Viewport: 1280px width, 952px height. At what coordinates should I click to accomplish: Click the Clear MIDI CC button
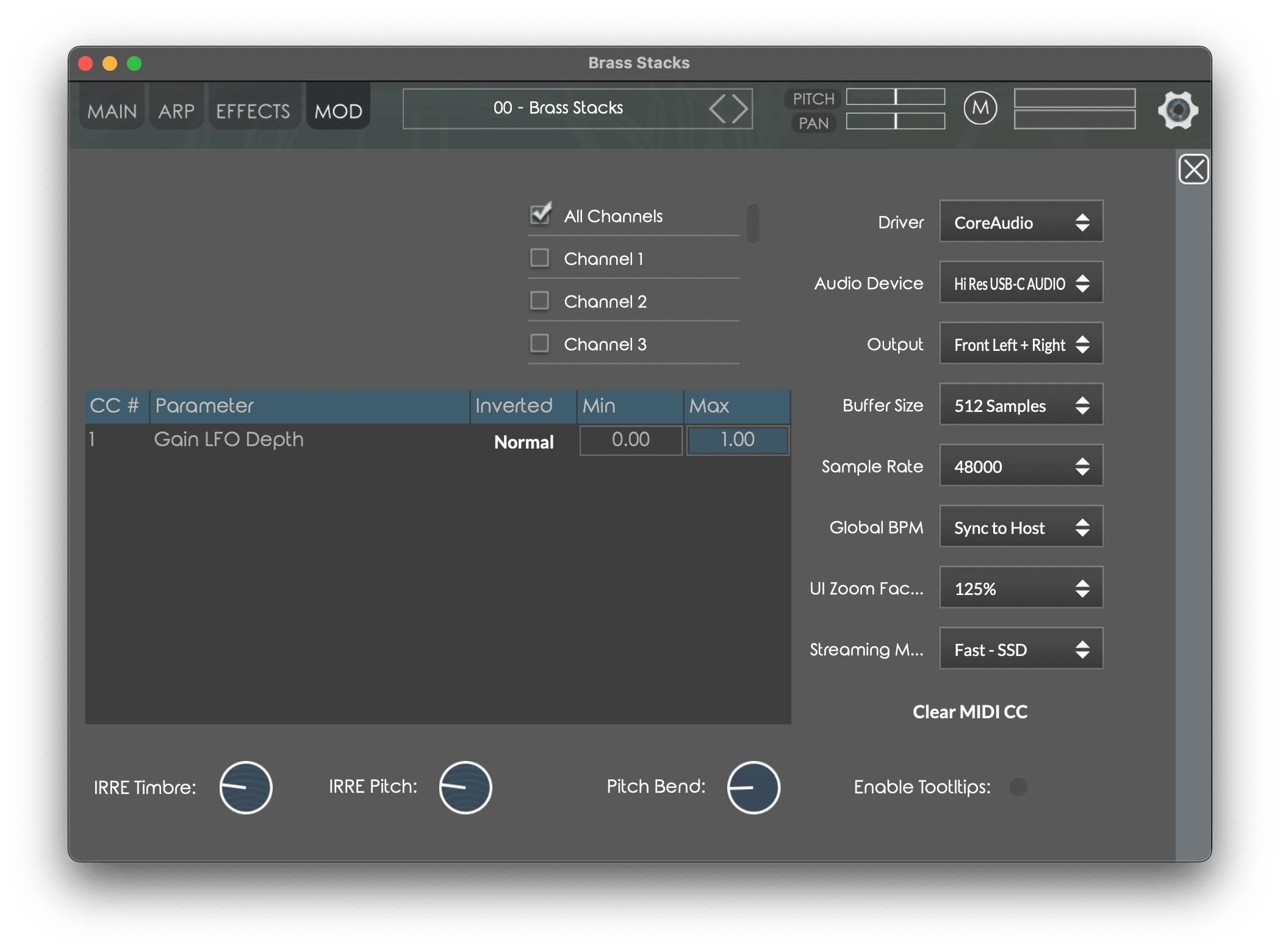tap(969, 712)
